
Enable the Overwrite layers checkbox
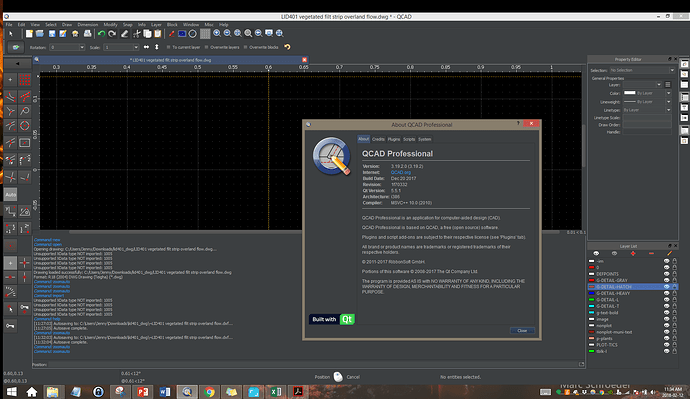point(206,47)
